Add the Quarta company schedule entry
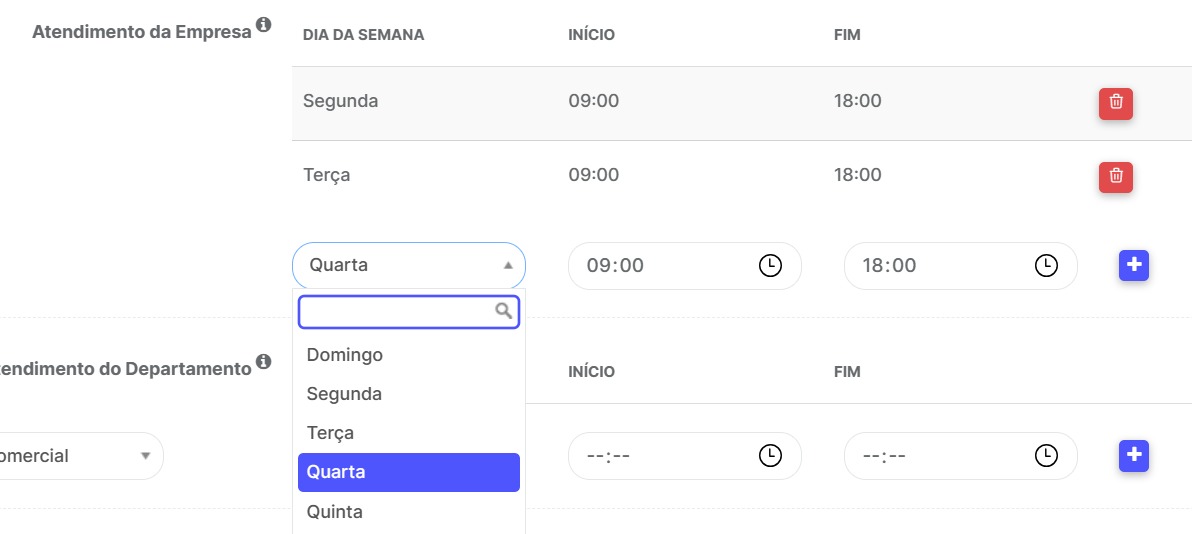This screenshot has width=1192, height=534. tap(1133, 265)
